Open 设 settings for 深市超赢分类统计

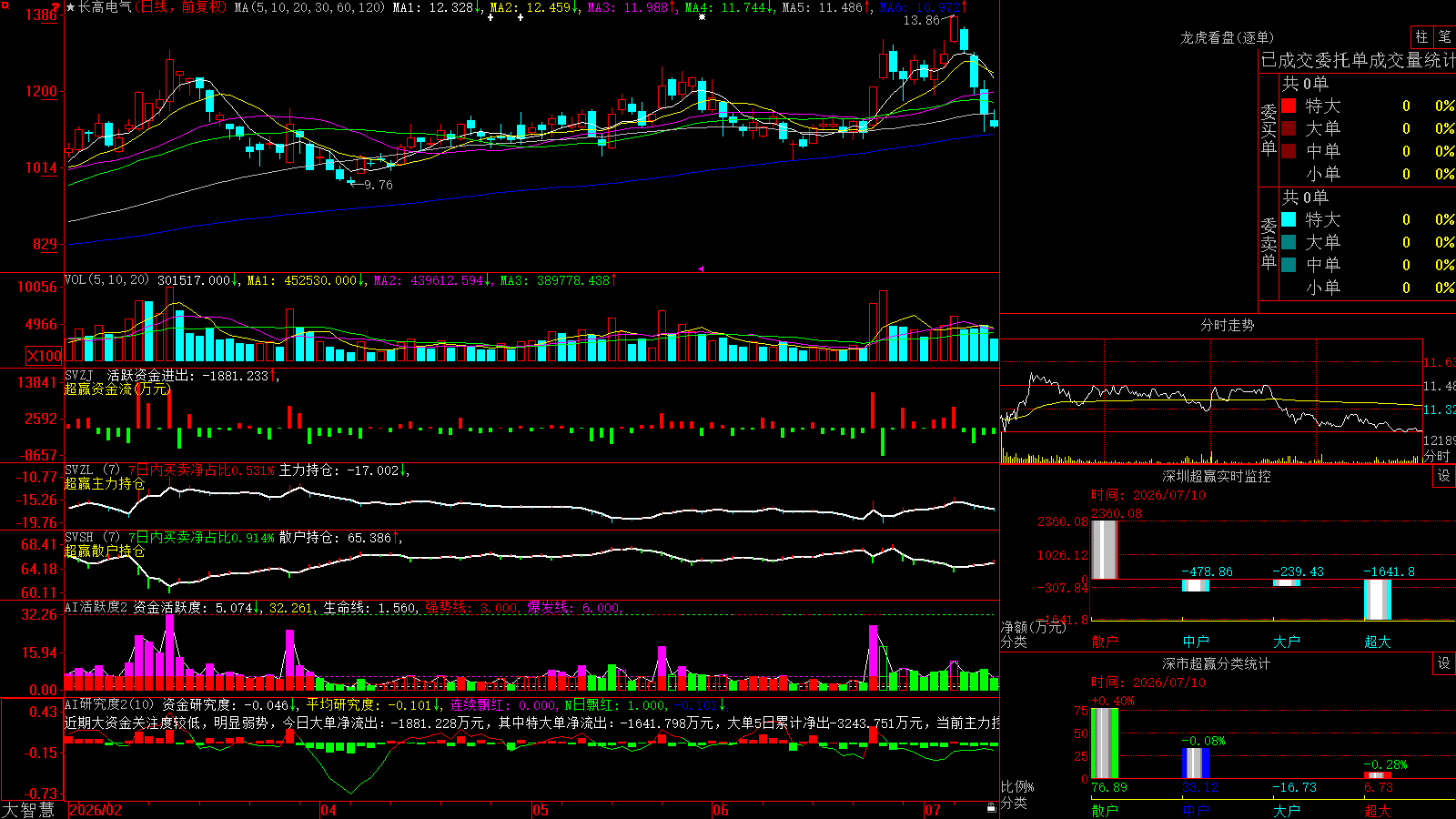click(1444, 663)
